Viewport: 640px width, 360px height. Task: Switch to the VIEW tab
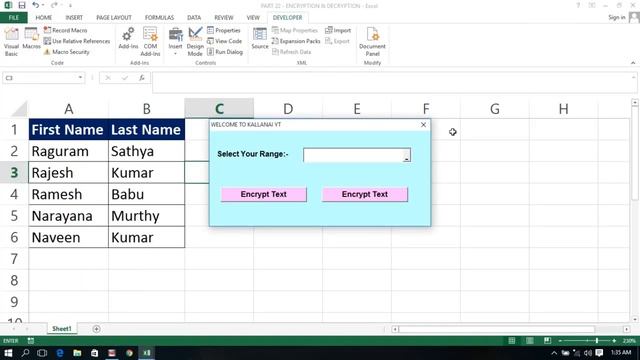(x=253, y=18)
